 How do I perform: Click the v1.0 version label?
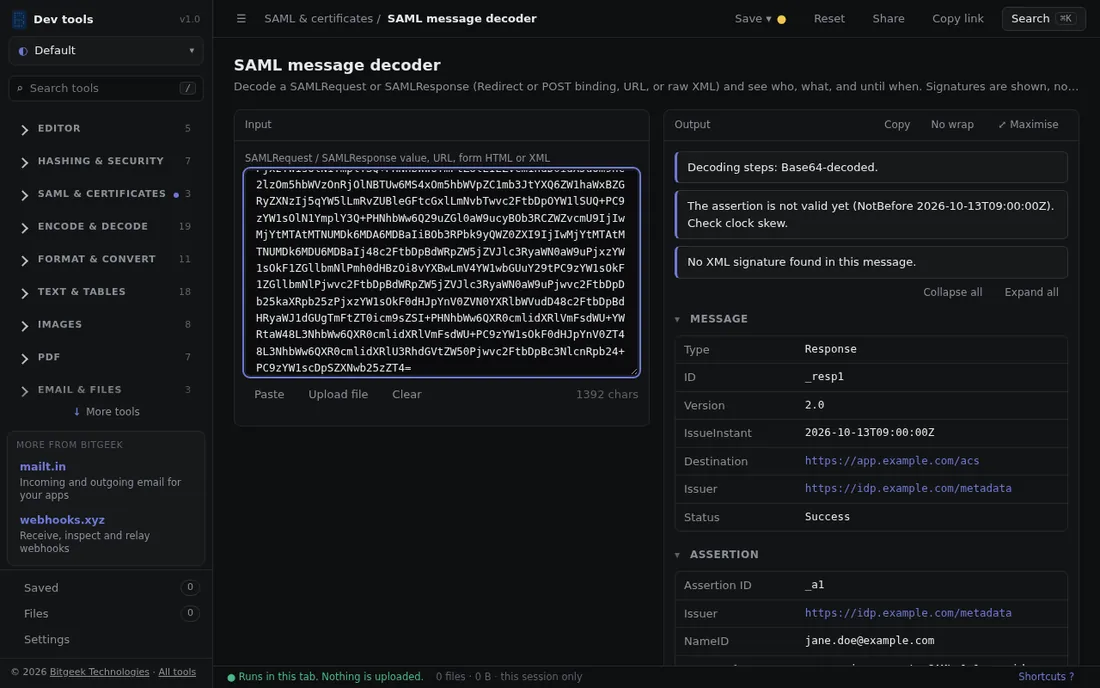coord(189,19)
